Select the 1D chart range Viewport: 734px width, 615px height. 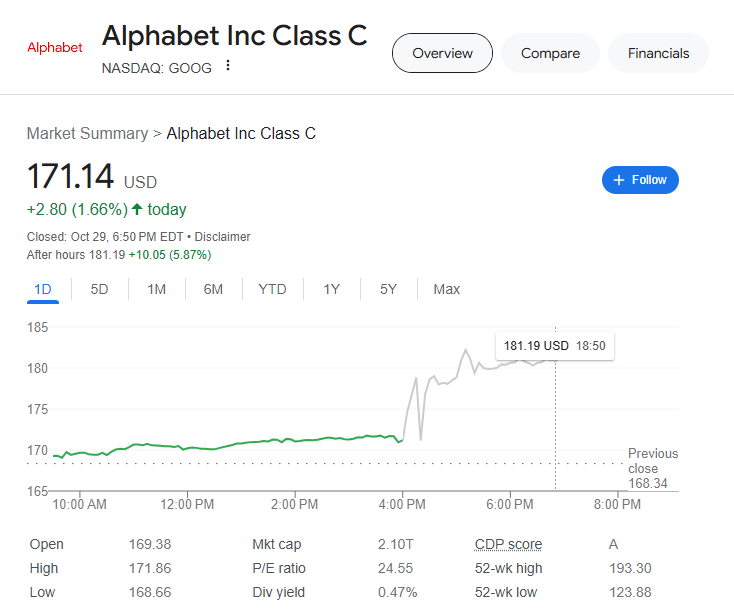click(x=43, y=289)
